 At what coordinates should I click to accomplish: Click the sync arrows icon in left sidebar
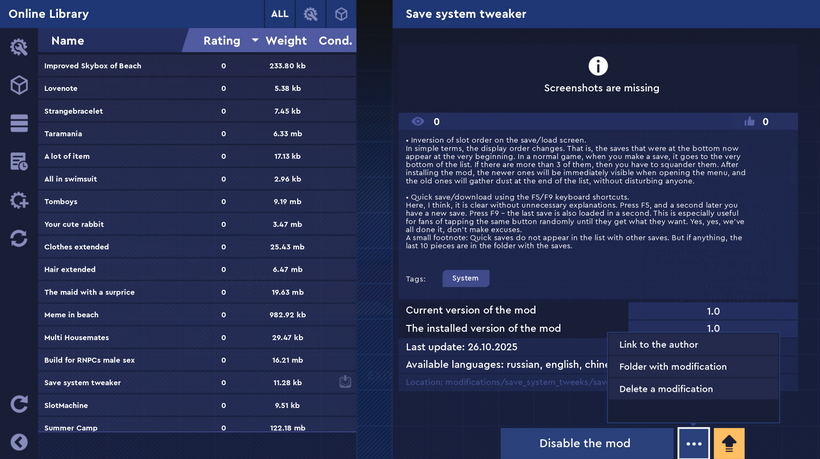[x=18, y=238]
